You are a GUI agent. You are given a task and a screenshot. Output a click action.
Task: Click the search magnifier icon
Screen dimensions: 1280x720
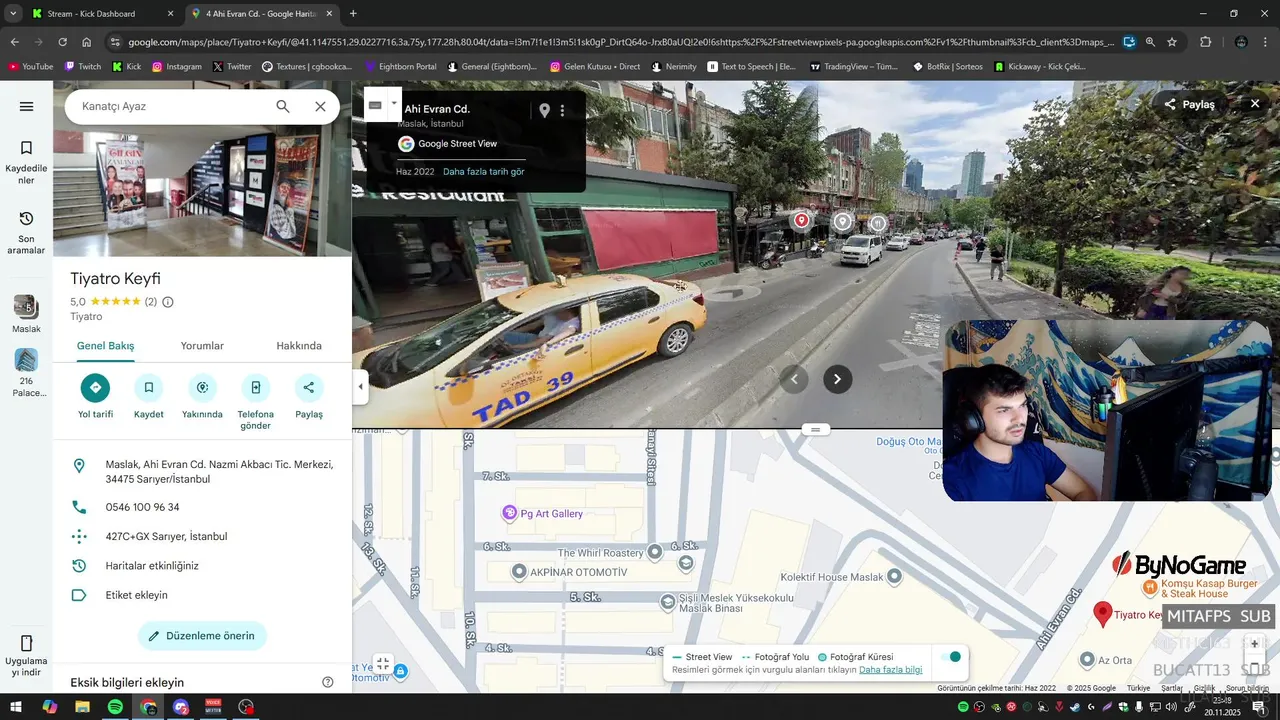(x=283, y=106)
